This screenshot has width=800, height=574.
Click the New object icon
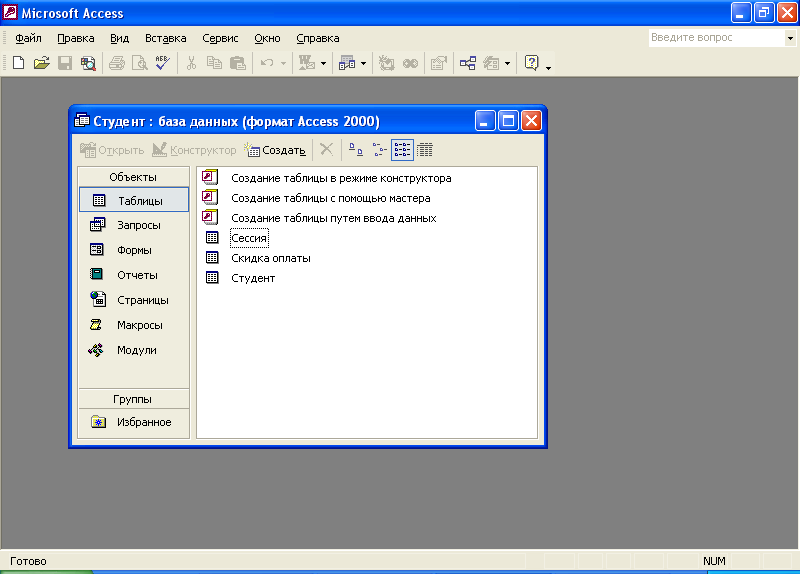click(491, 63)
